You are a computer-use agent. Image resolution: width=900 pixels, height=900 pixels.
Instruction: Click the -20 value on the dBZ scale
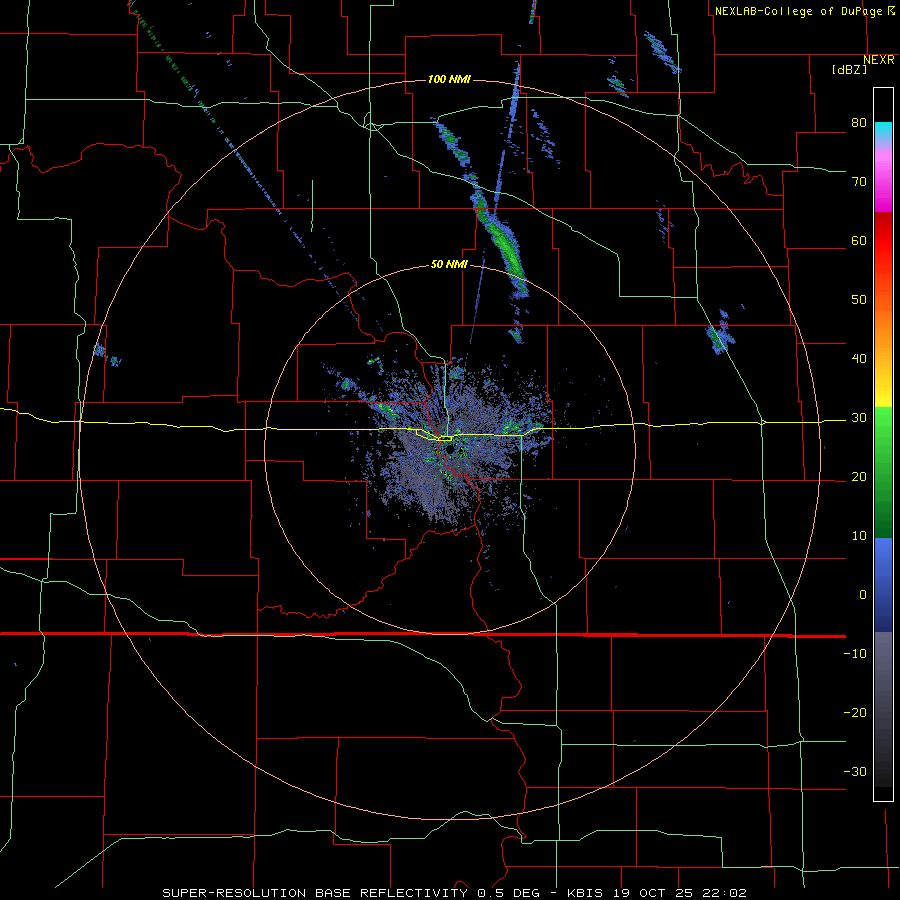coord(855,713)
